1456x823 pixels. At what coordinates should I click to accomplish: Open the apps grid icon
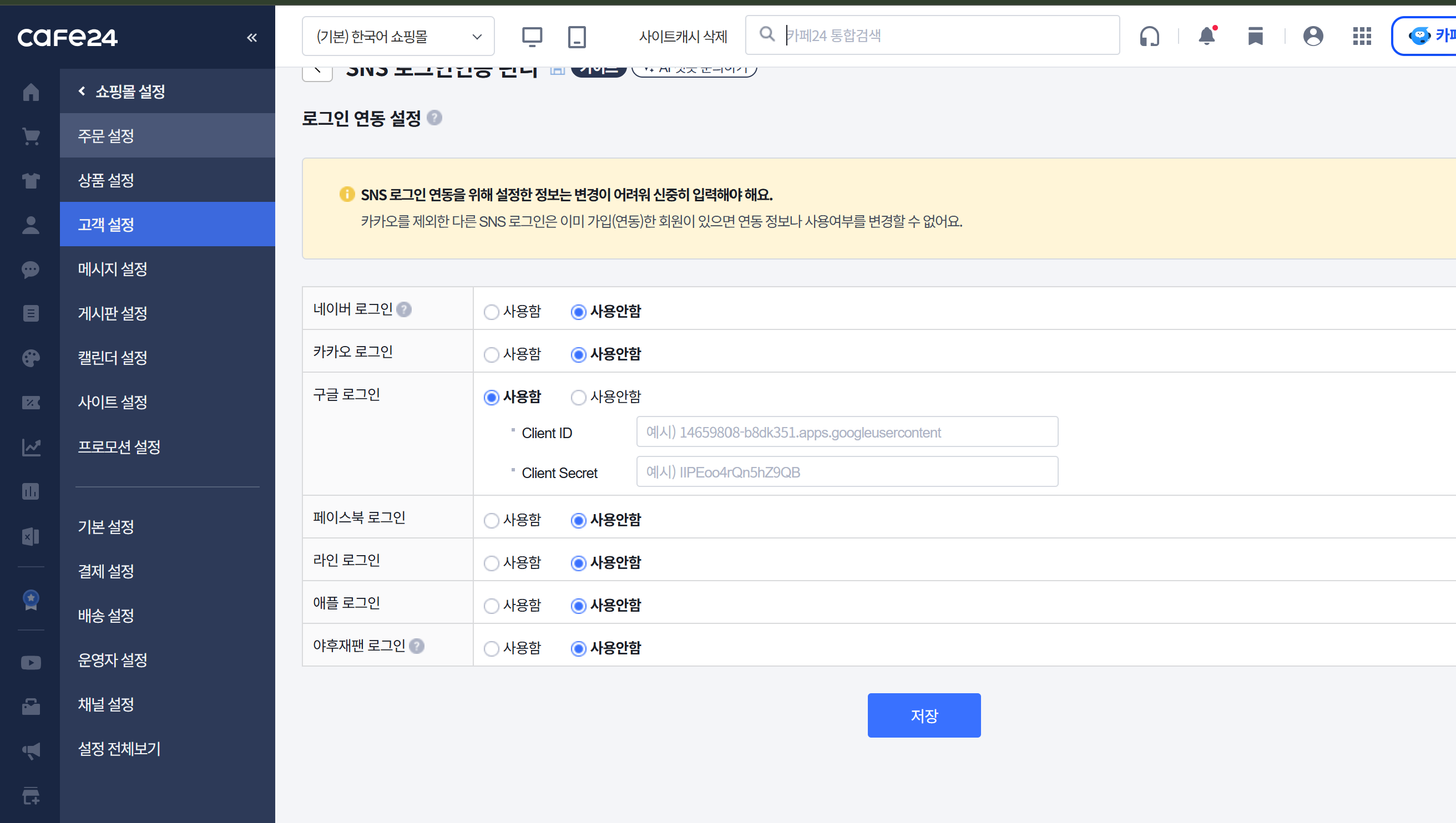pyautogui.click(x=1362, y=36)
